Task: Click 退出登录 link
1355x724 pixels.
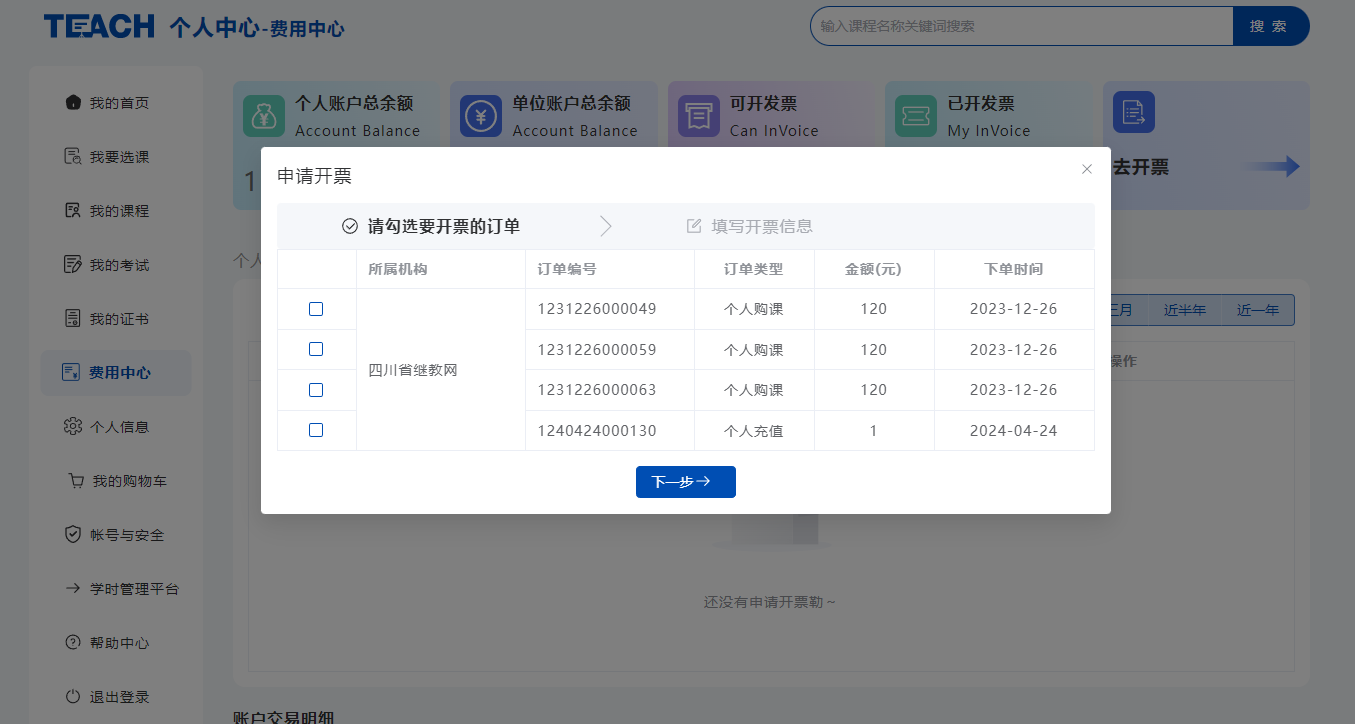Action: tap(119, 697)
